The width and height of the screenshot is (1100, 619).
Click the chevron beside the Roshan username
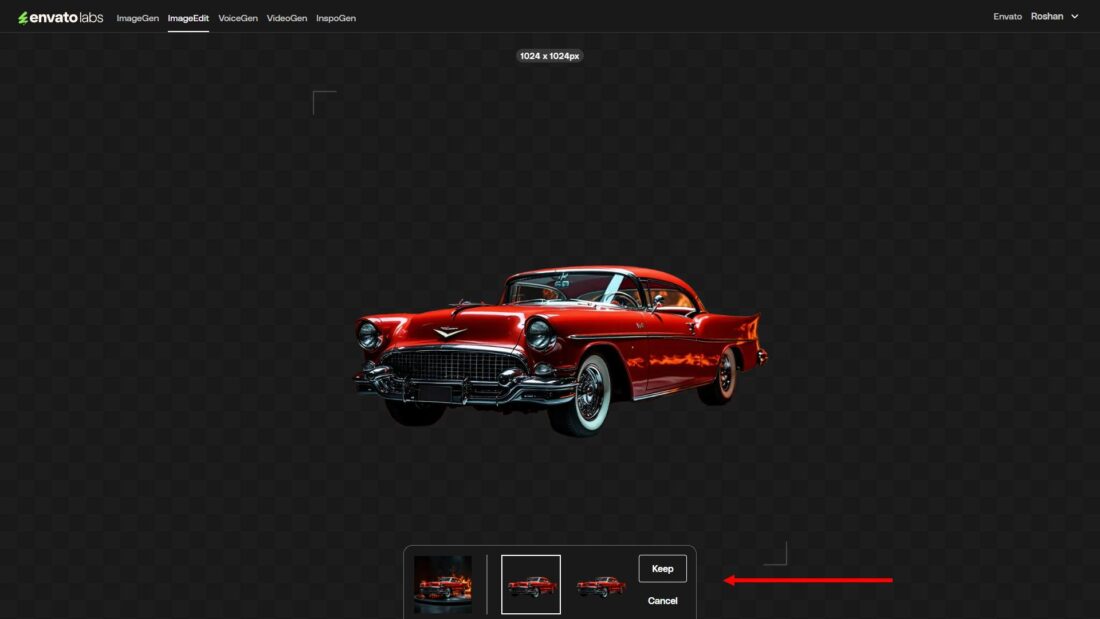[x=1075, y=17]
